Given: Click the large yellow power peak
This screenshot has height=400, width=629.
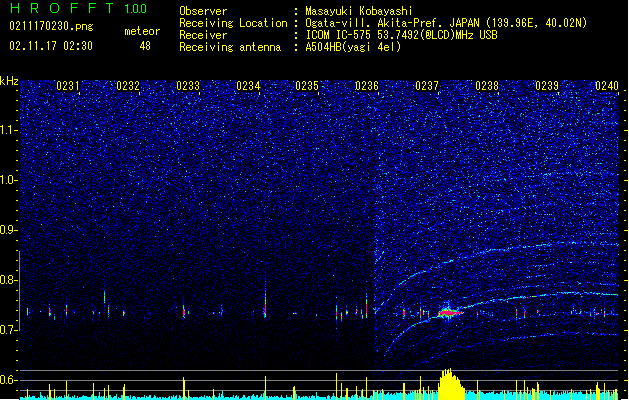Looking at the screenshot, I should (x=451, y=384).
